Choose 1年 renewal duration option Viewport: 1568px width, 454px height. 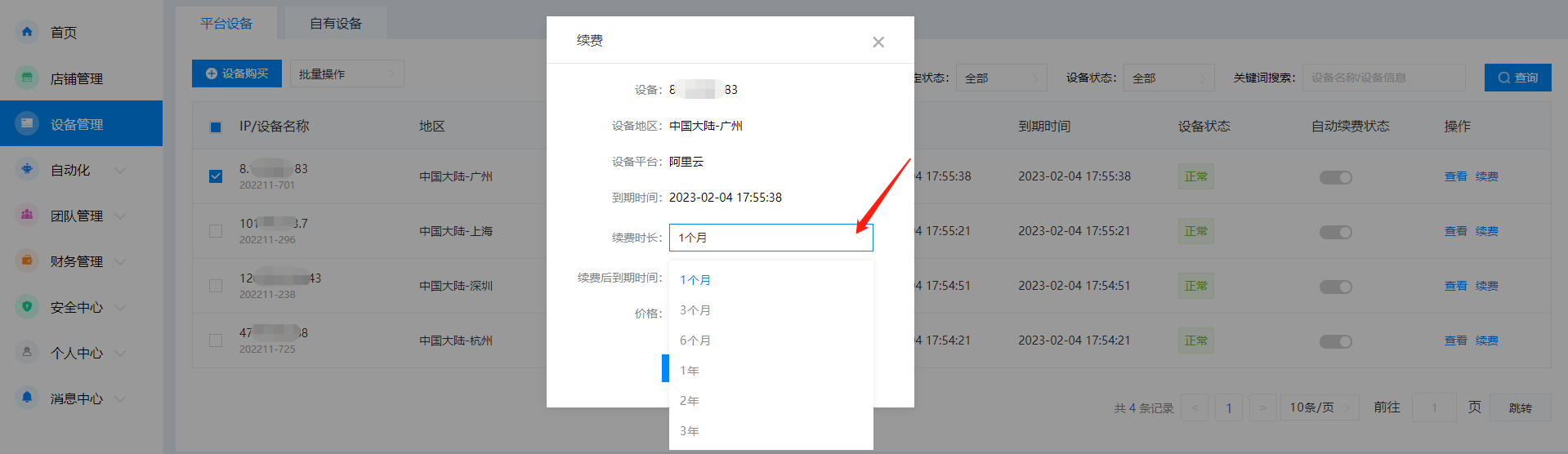click(690, 371)
